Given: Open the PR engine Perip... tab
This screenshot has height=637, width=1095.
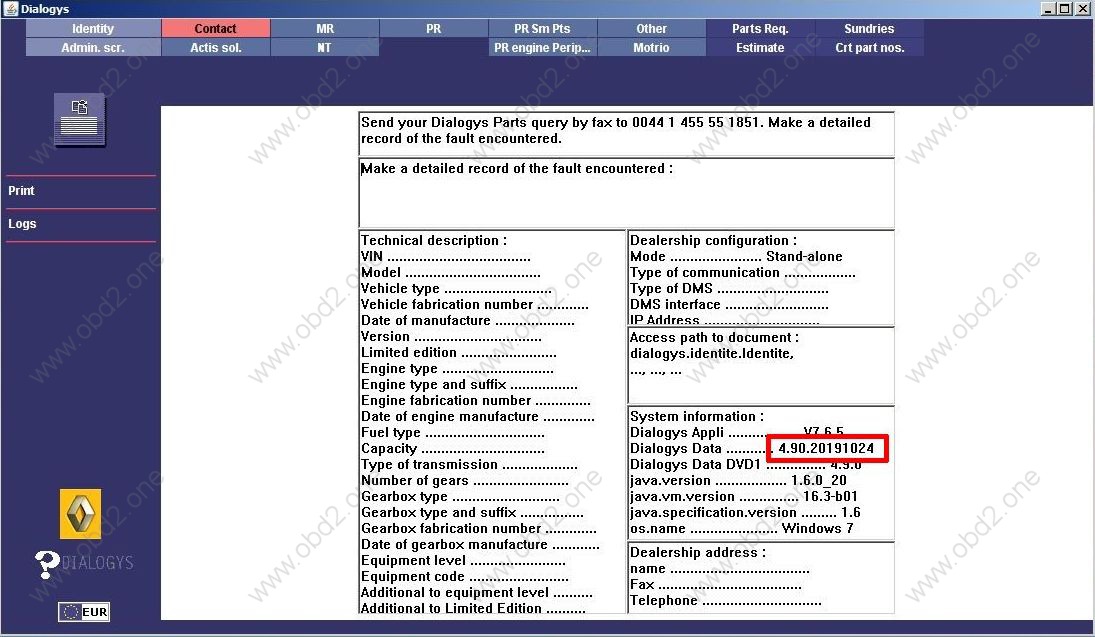Looking at the screenshot, I should point(542,47).
